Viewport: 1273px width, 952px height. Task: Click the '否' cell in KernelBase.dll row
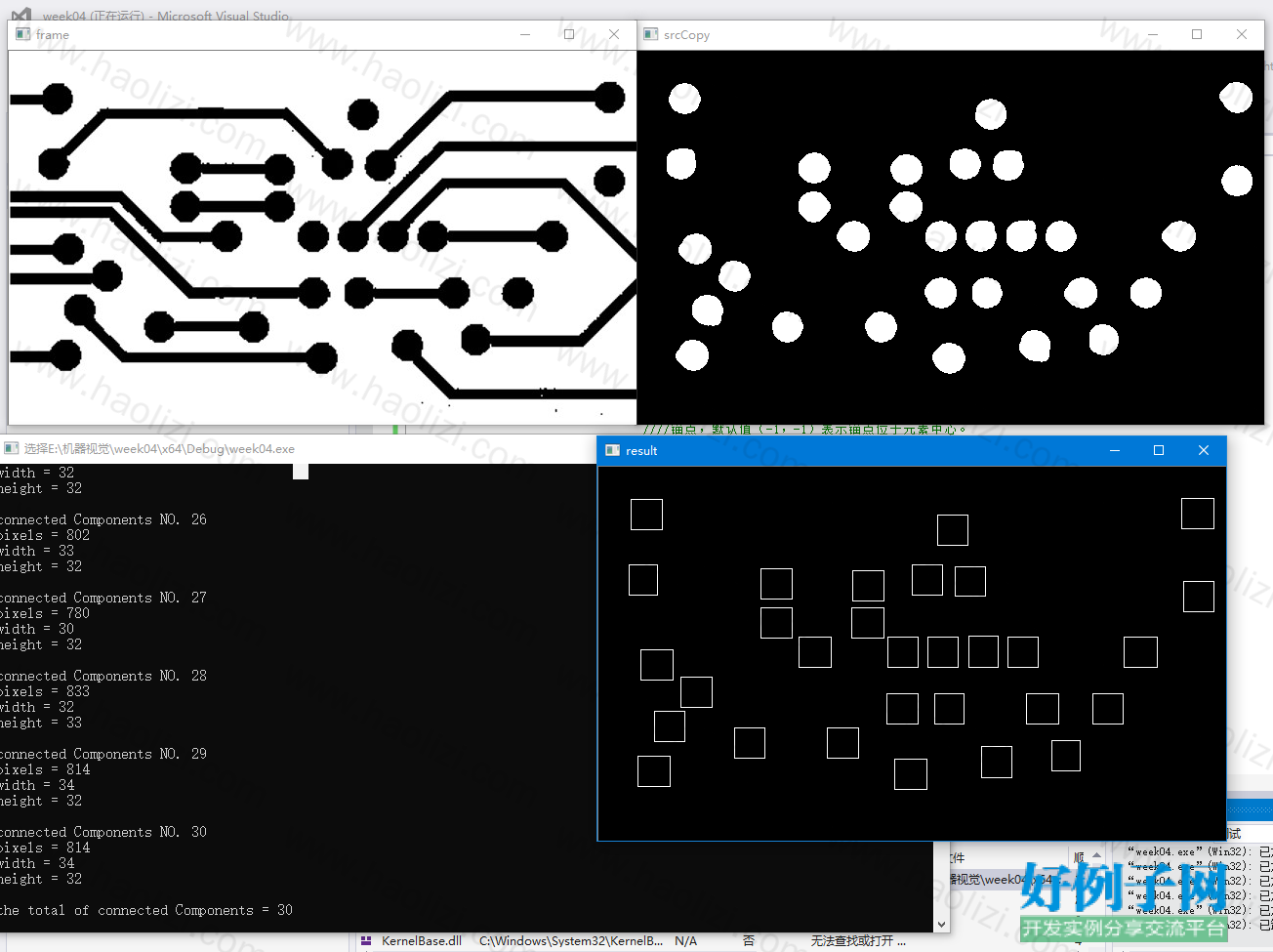tap(749, 941)
